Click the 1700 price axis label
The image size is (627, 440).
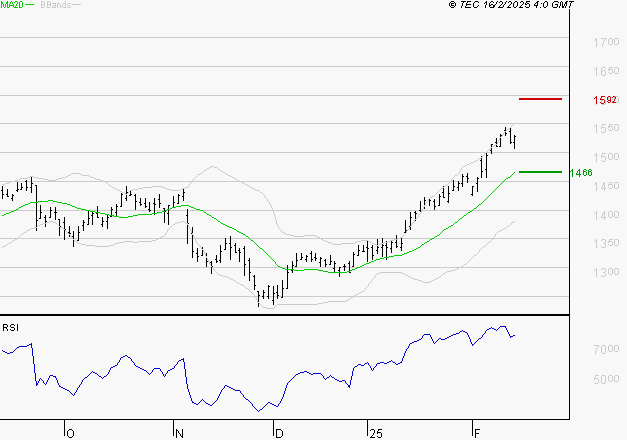[x=606, y=42]
